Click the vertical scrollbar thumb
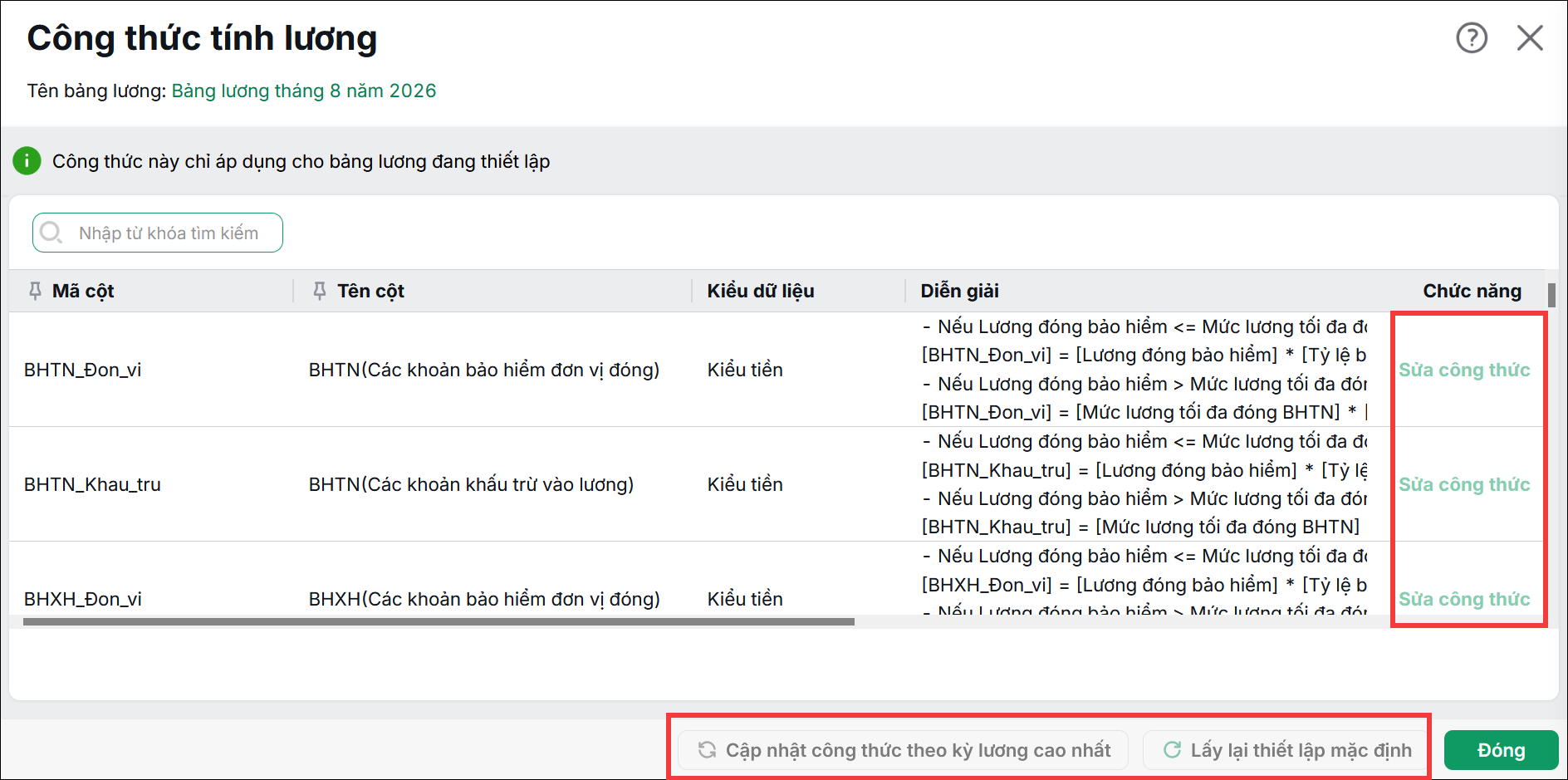This screenshot has height=780, width=1568. 1551,295
